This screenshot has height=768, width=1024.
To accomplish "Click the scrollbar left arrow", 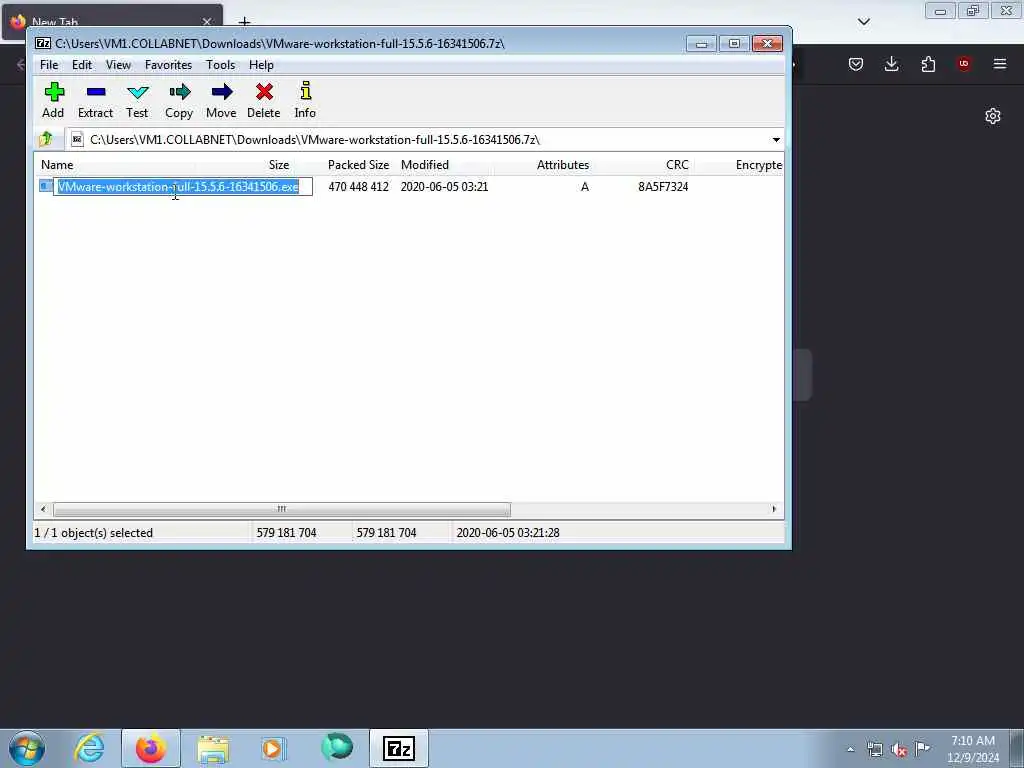I will (43, 509).
